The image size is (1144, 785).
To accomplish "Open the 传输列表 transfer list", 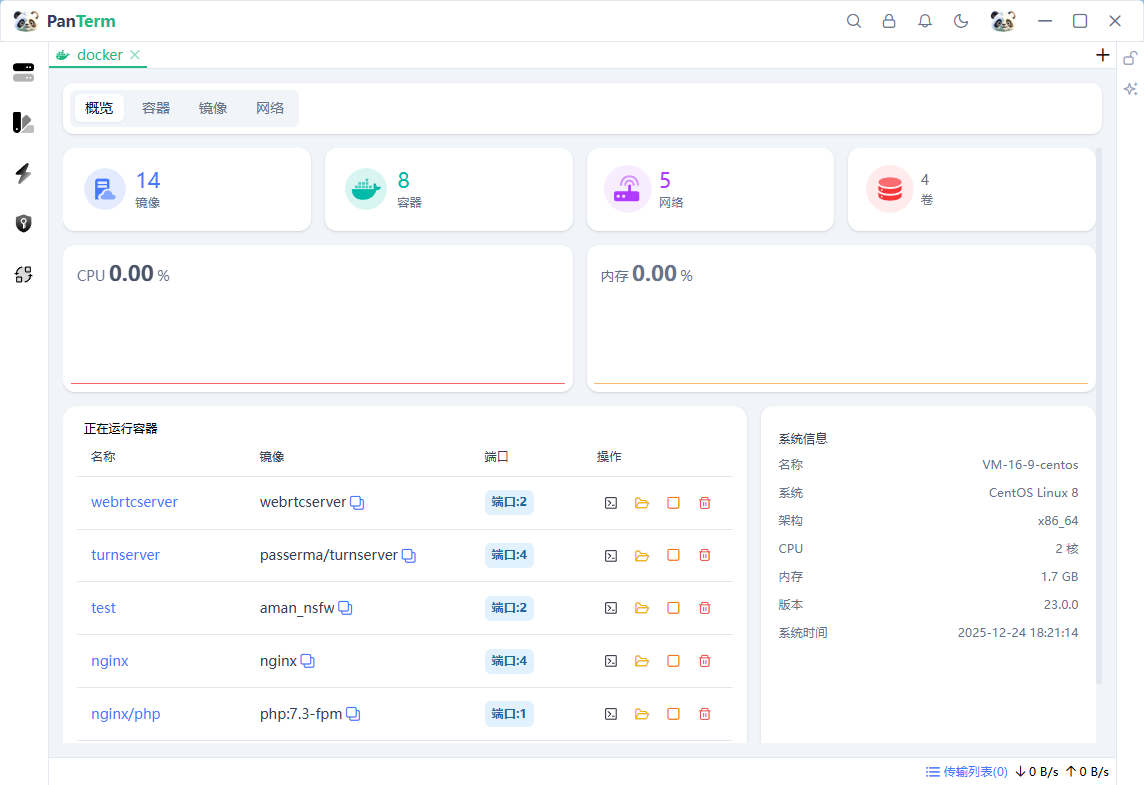I will click(x=966, y=772).
